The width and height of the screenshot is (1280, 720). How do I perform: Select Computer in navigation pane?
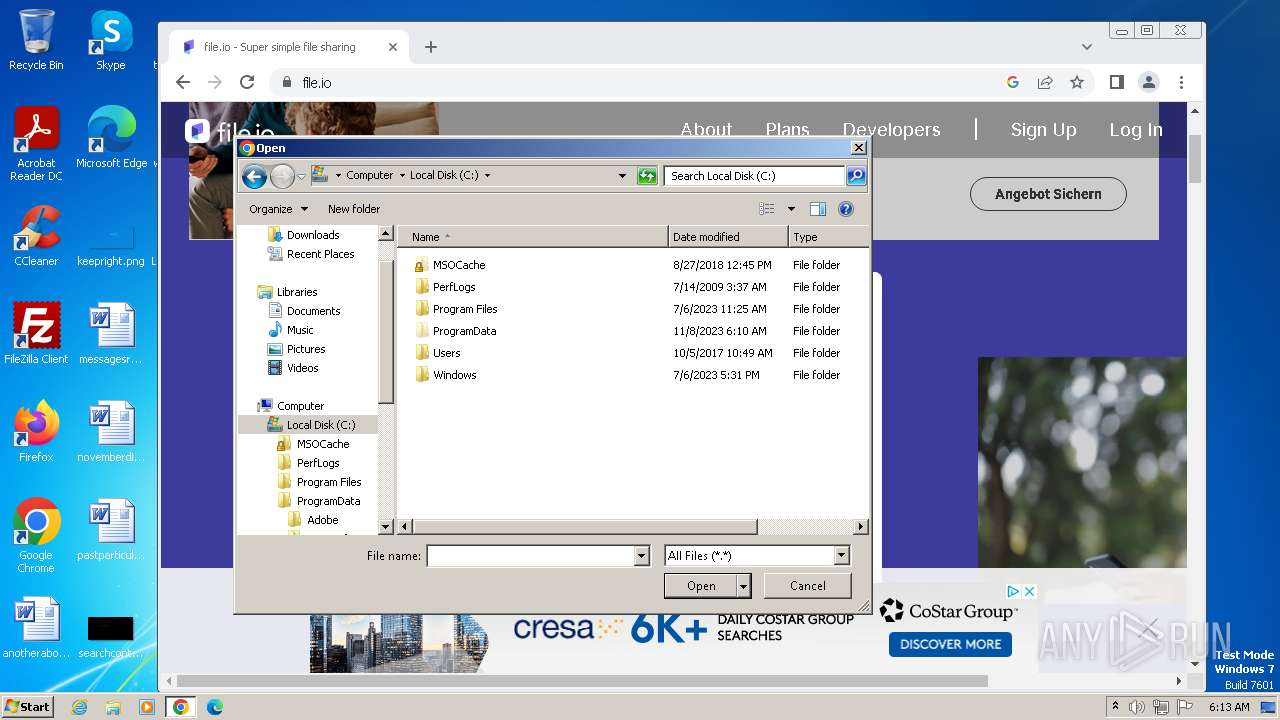click(x=300, y=406)
